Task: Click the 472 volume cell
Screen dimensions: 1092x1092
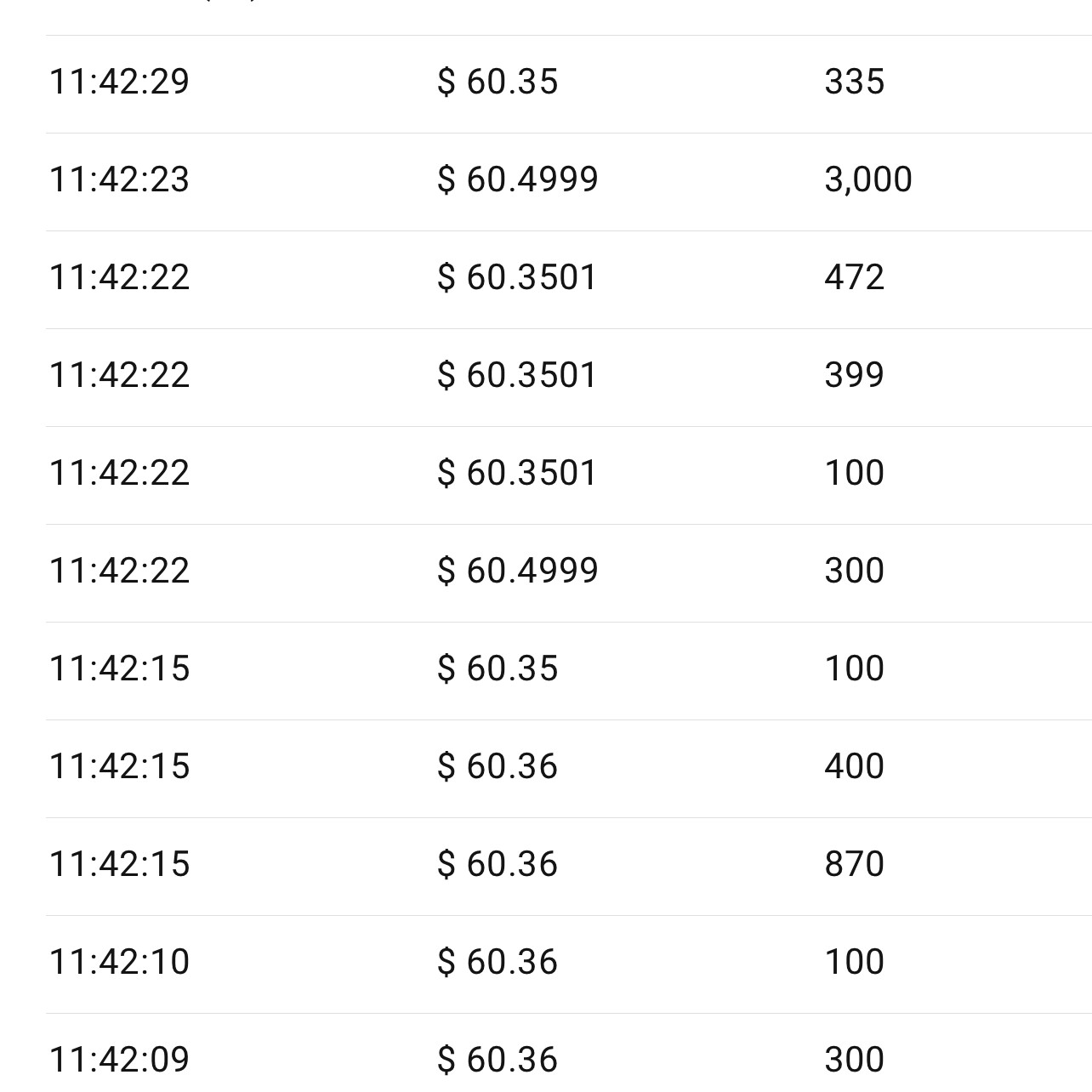Action: pyautogui.click(x=854, y=278)
